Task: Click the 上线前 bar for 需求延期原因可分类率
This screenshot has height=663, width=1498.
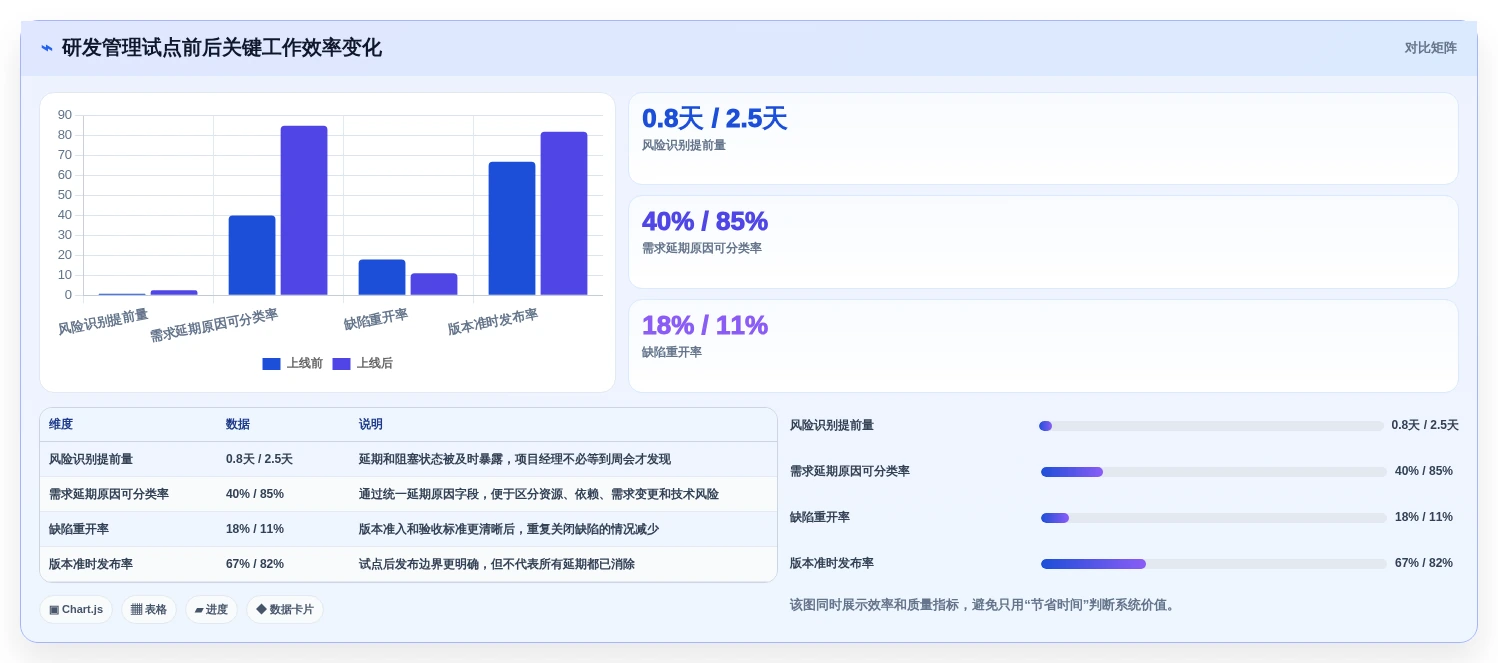Action: [252, 255]
